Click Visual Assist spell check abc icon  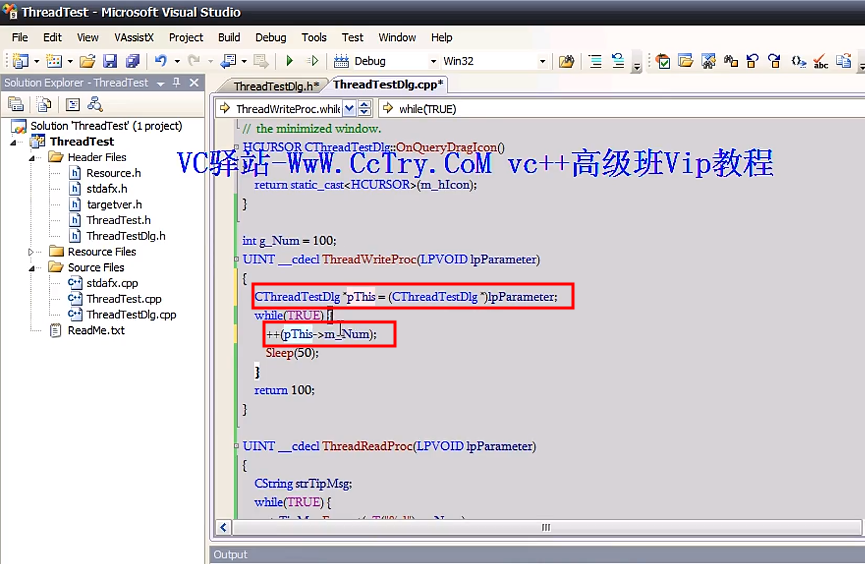[x=821, y=61]
